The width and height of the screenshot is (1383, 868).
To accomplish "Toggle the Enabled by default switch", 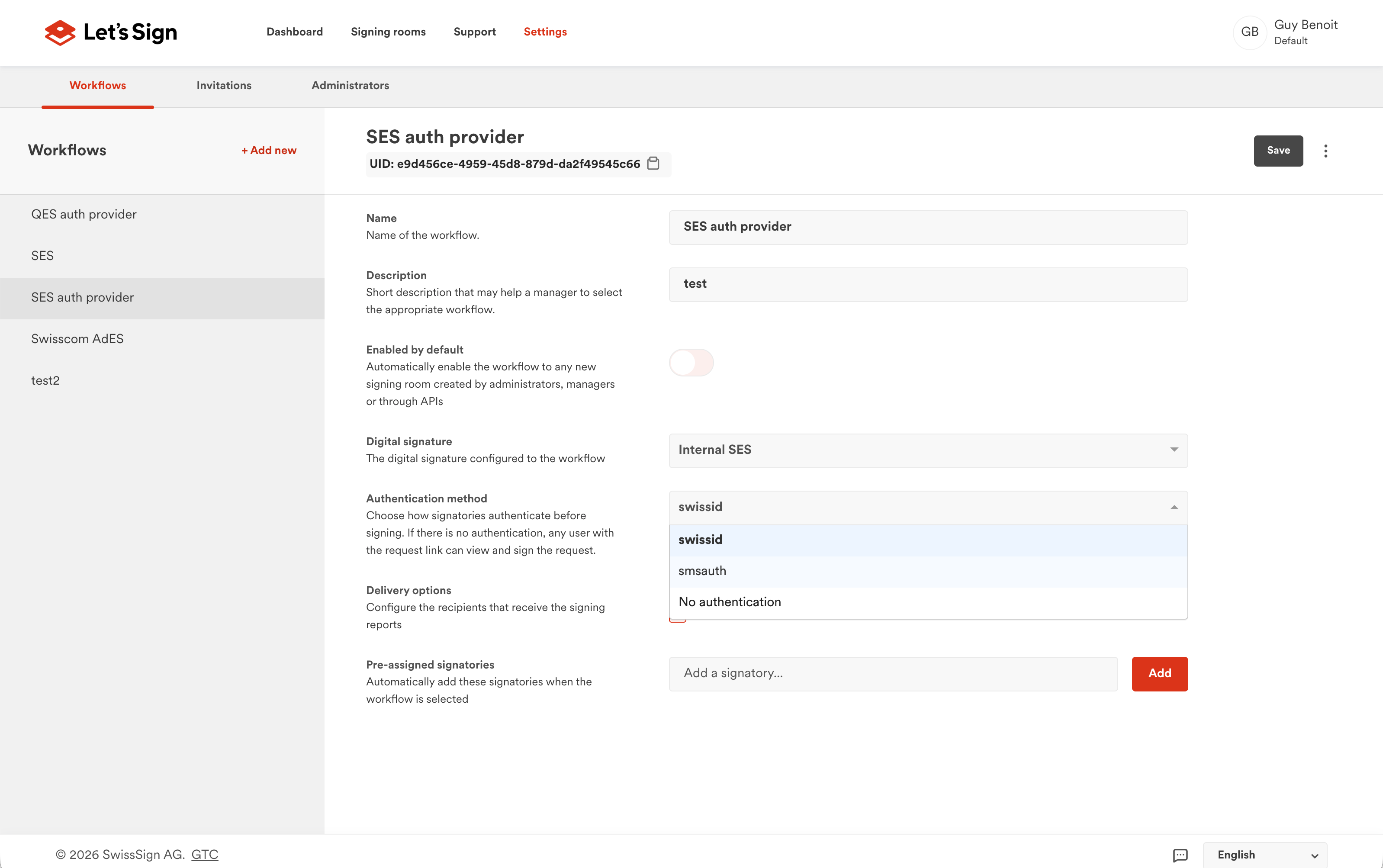I will [x=691, y=363].
